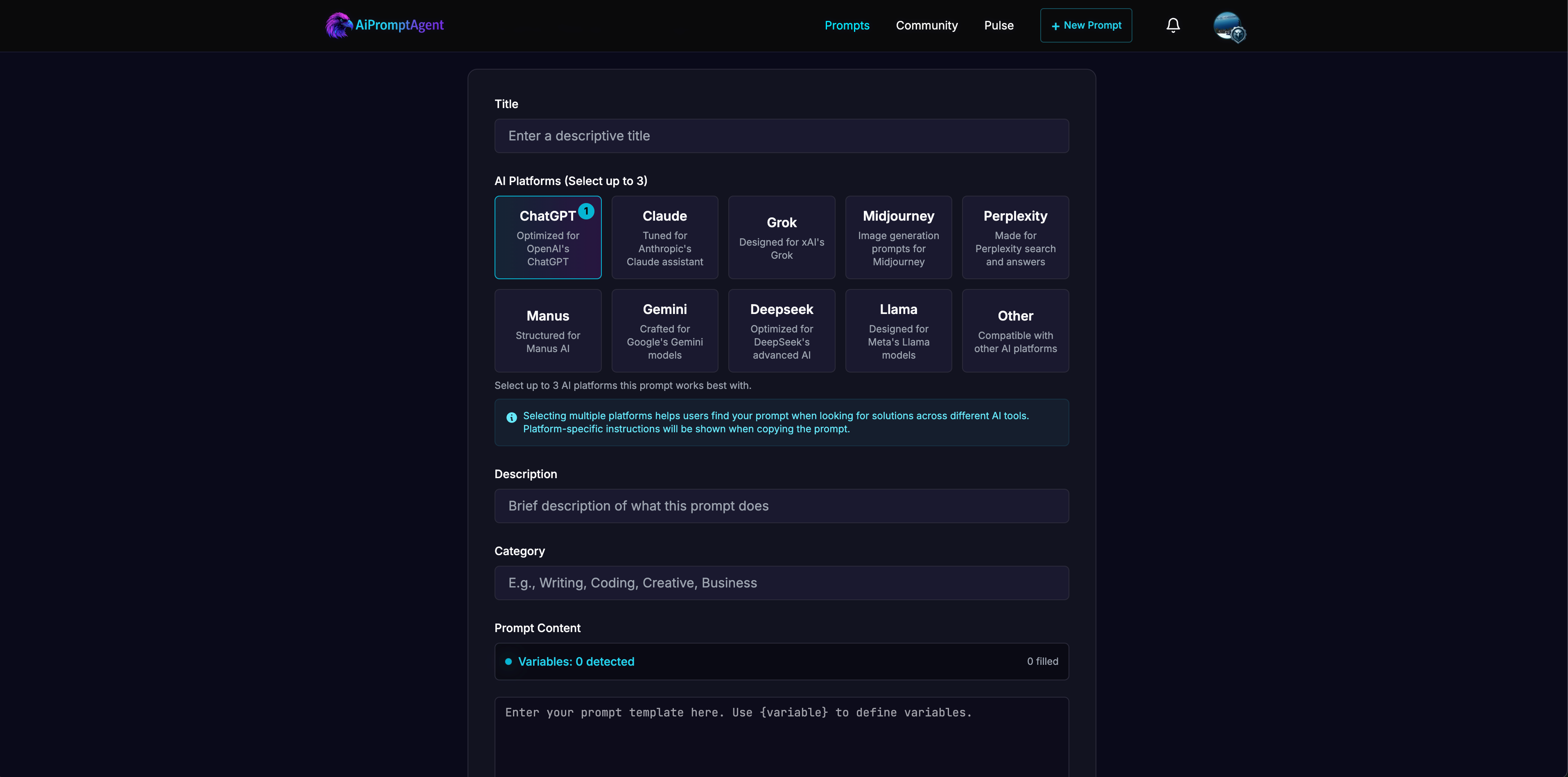
Task: Focus the Category input field
Action: 782,583
